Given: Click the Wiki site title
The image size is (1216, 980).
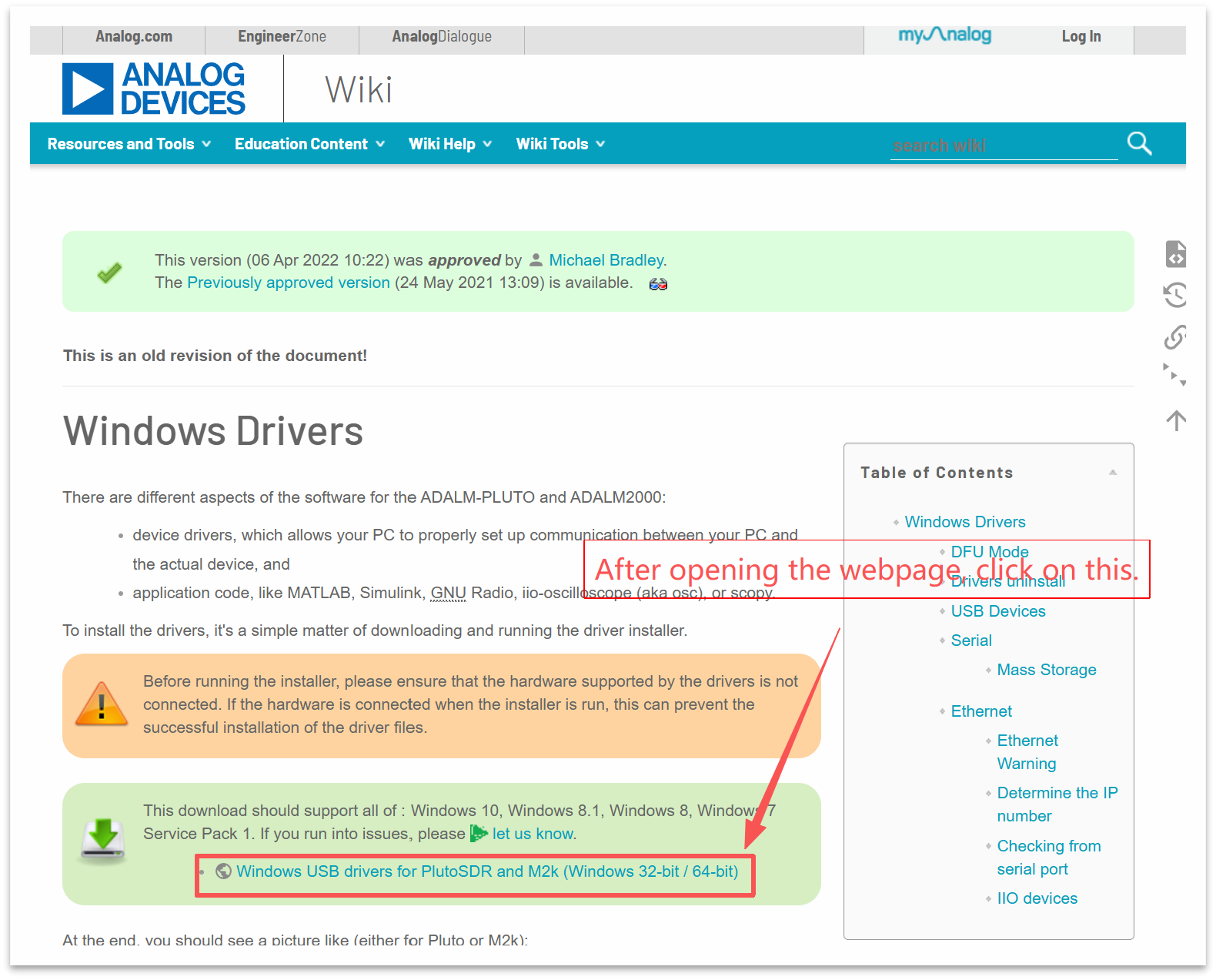Looking at the screenshot, I should (359, 90).
